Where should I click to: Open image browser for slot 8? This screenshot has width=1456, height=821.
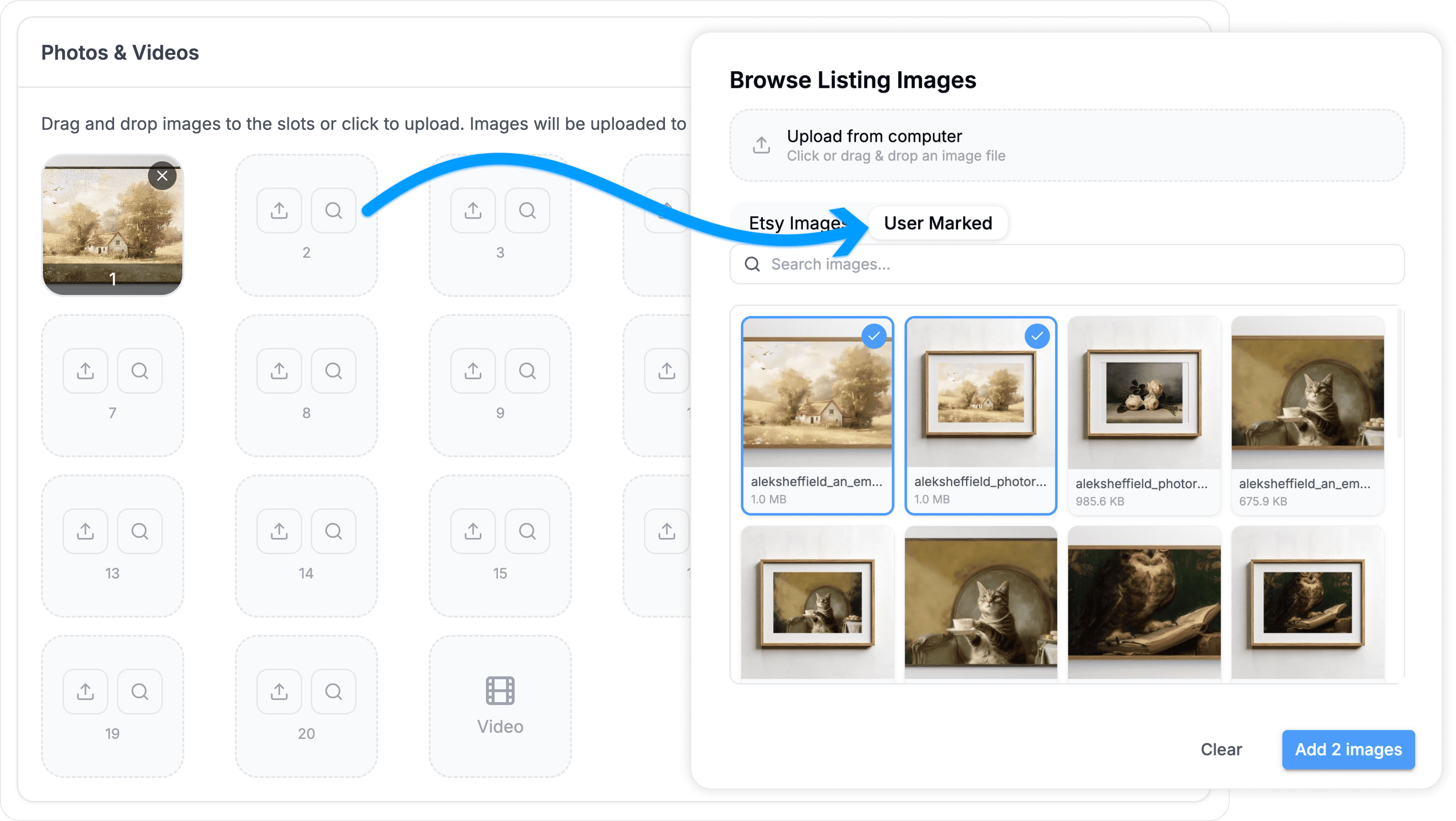(334, 371)
